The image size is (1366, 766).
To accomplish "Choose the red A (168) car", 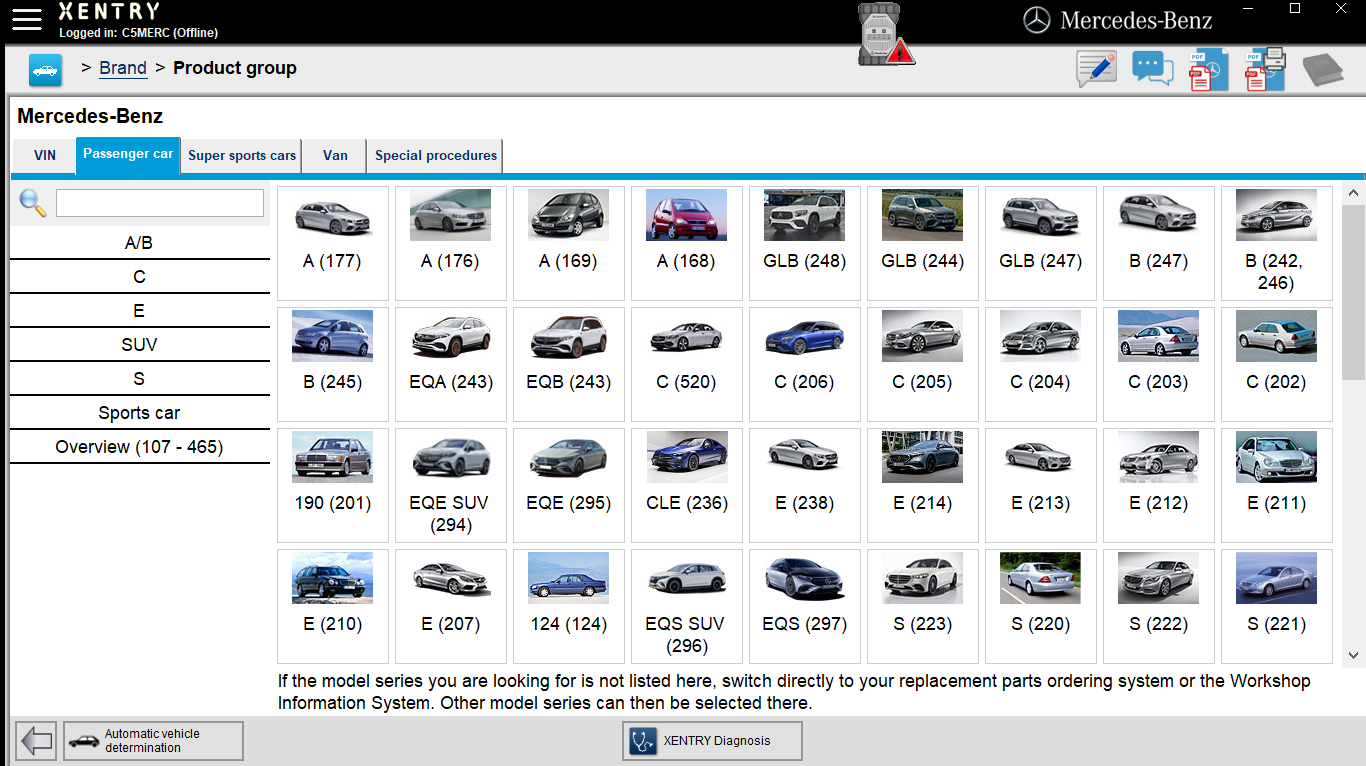I will [687, 243].
